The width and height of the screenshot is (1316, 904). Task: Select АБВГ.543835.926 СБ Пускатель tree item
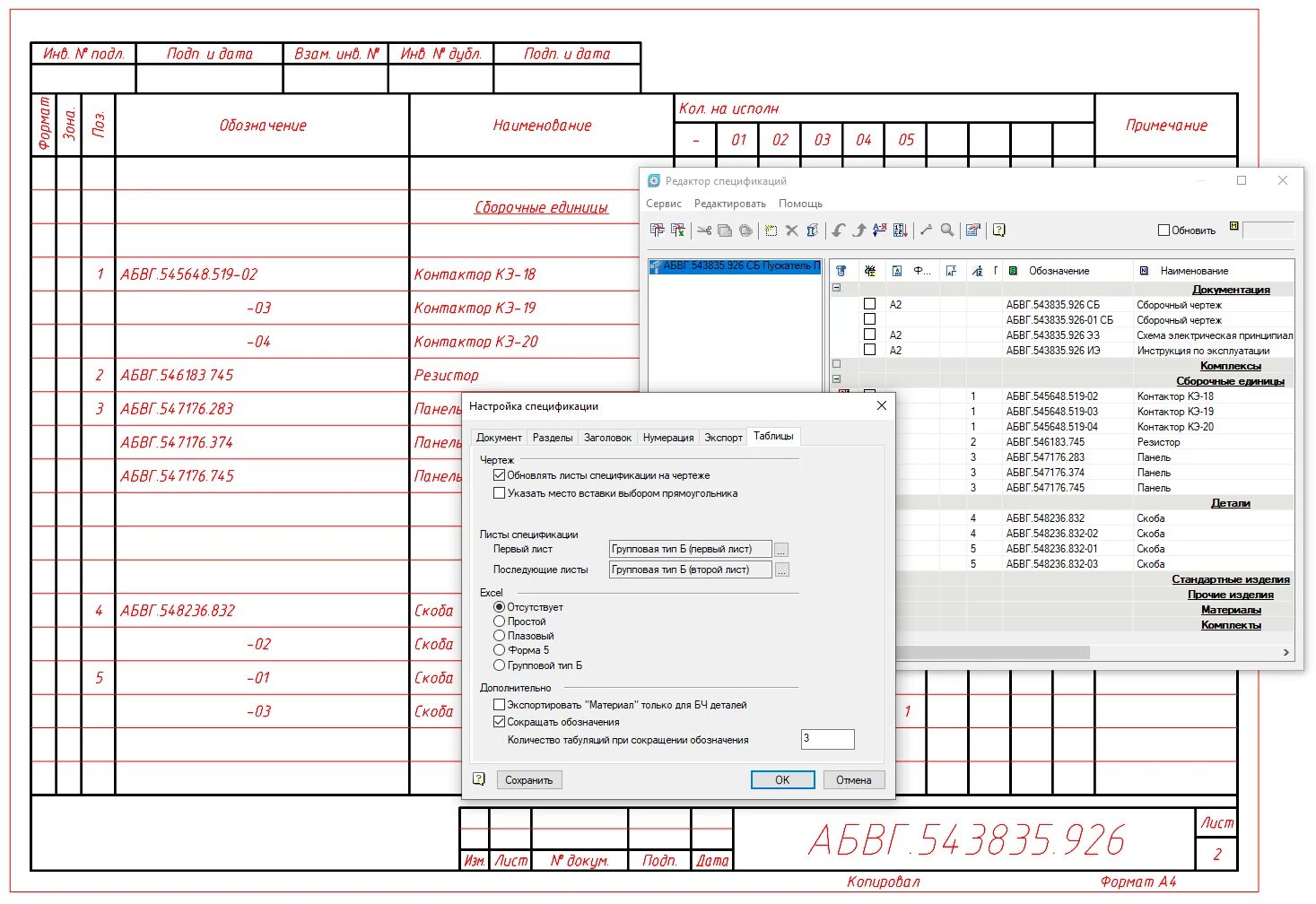pos(735,266)
